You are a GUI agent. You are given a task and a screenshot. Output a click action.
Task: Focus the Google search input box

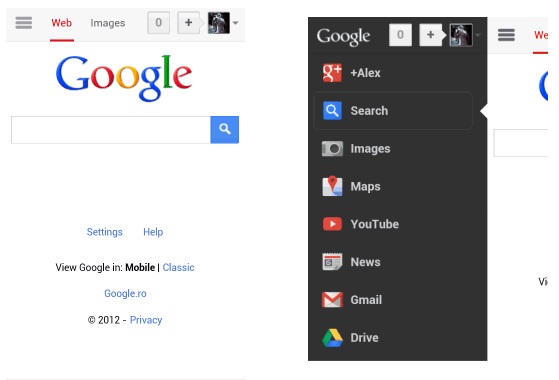click(111, 130)
